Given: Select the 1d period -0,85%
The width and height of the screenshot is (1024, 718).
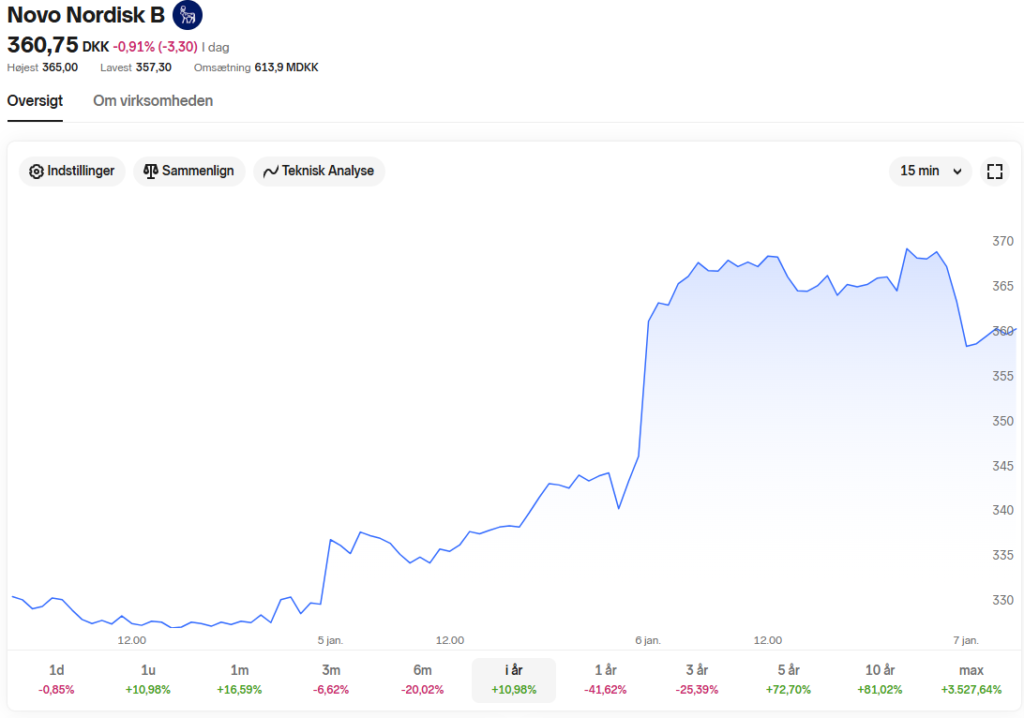Looking at the screenshot, I should pyautogui.click(x=56, y=679).
